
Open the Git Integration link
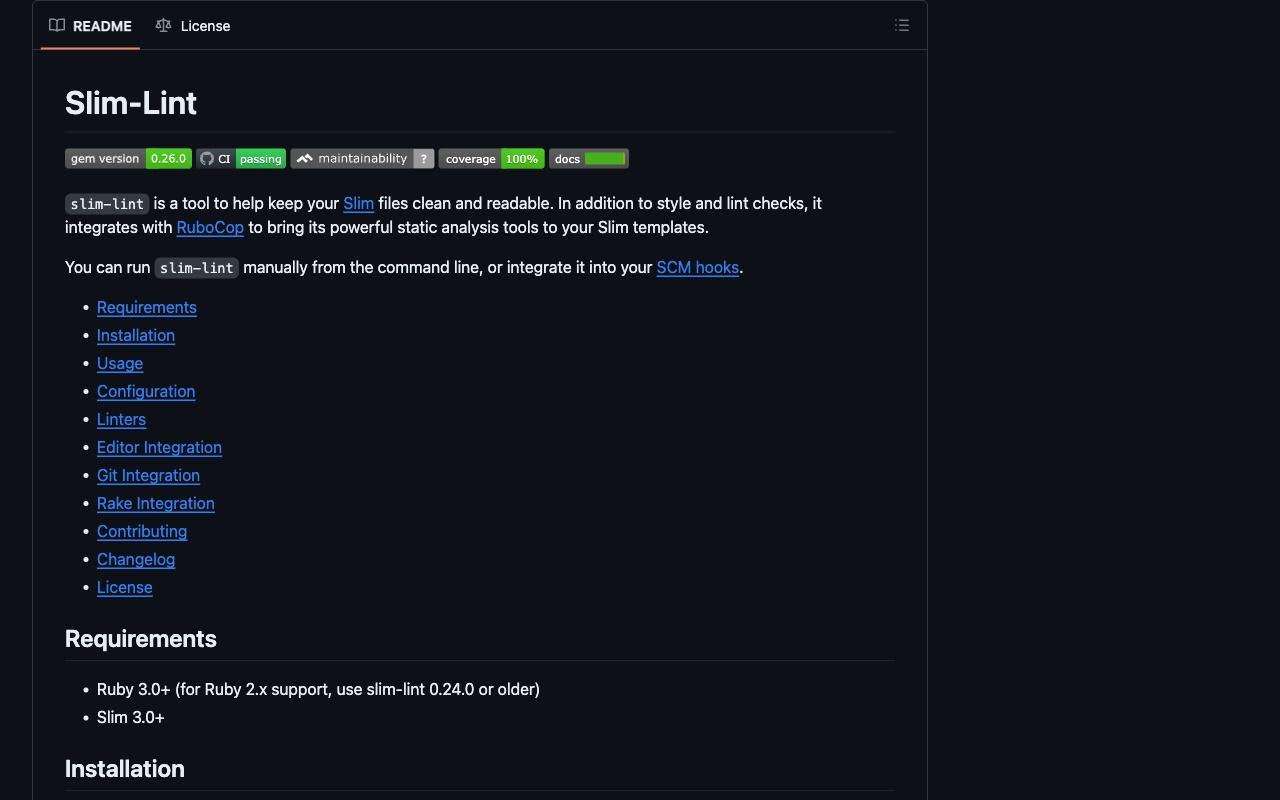[148, 475]
